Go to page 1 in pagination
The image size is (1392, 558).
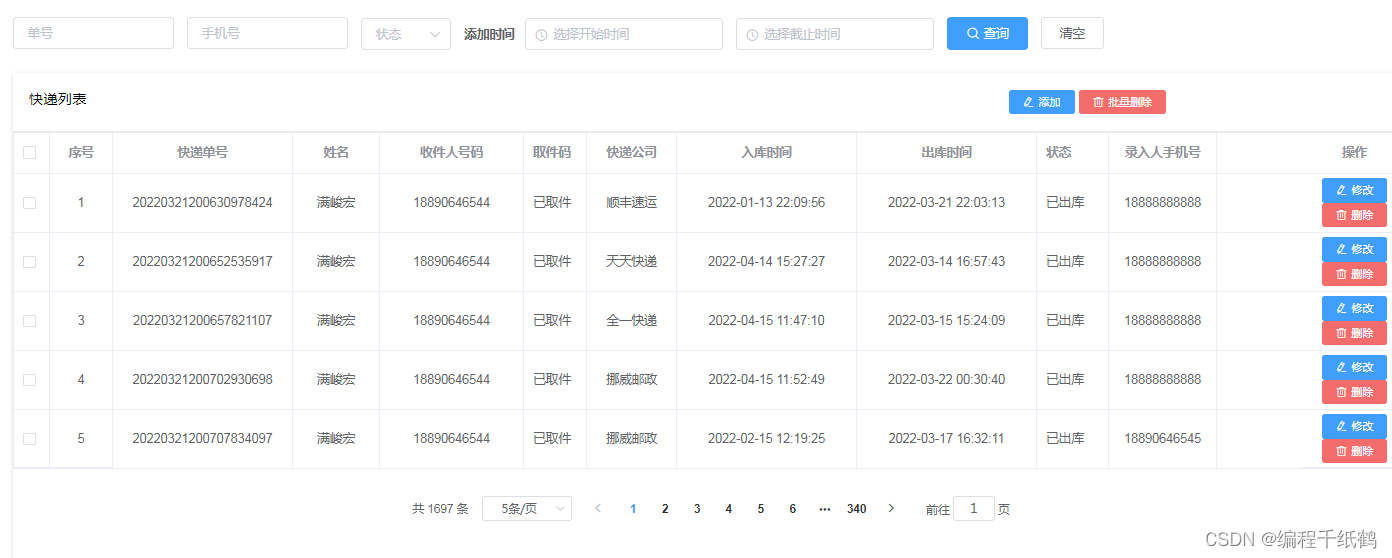click(x=633, y=509)
